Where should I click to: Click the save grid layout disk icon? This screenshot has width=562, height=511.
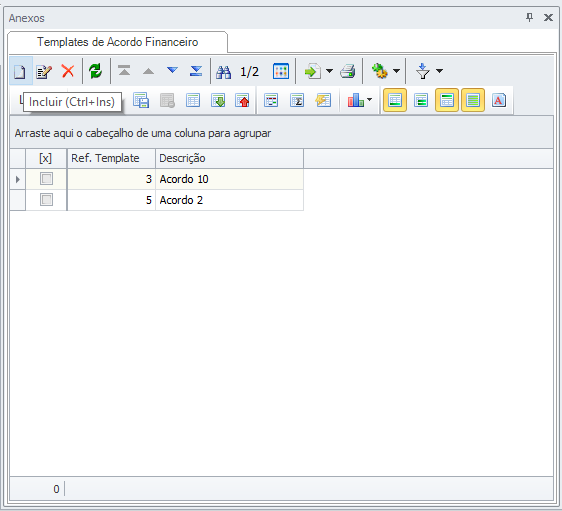coord(141,100)
